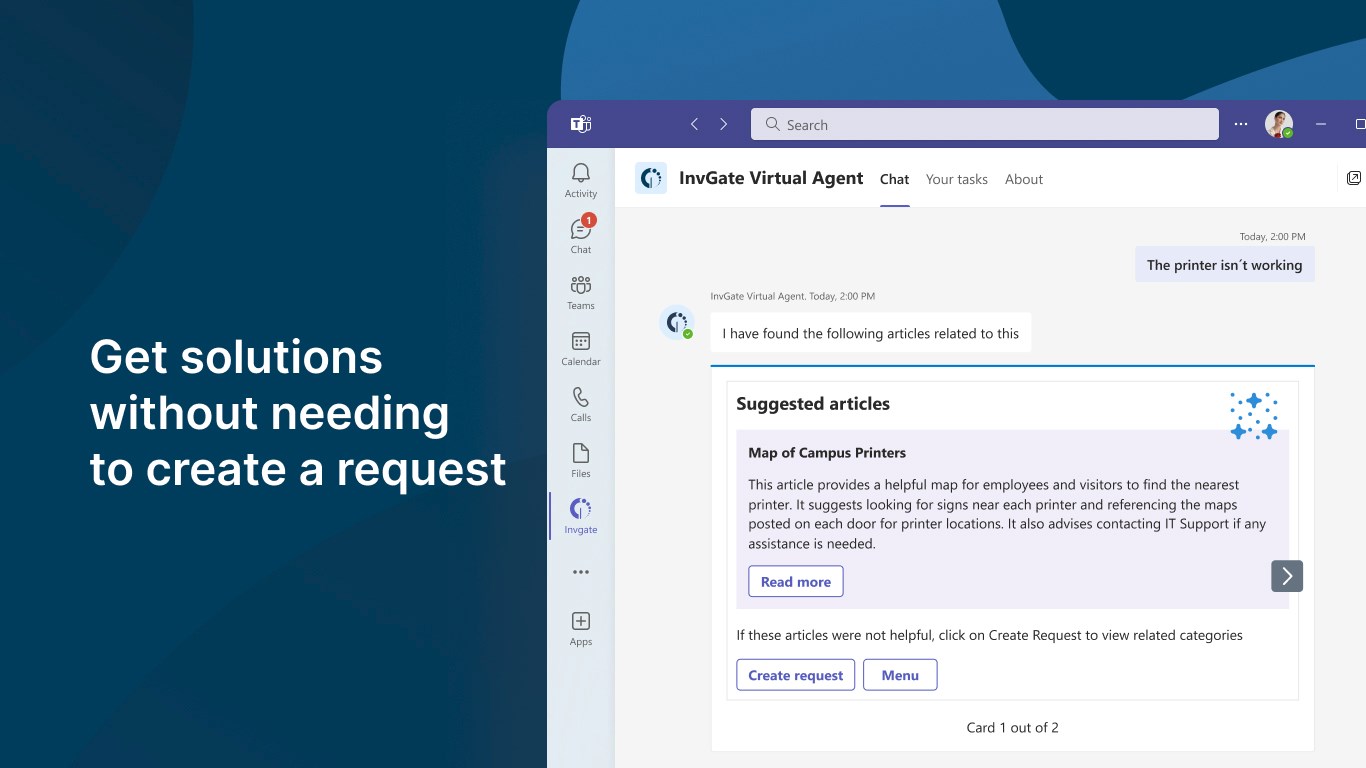
Task: Switch to the About tab
Action: tap(1024, 179)
